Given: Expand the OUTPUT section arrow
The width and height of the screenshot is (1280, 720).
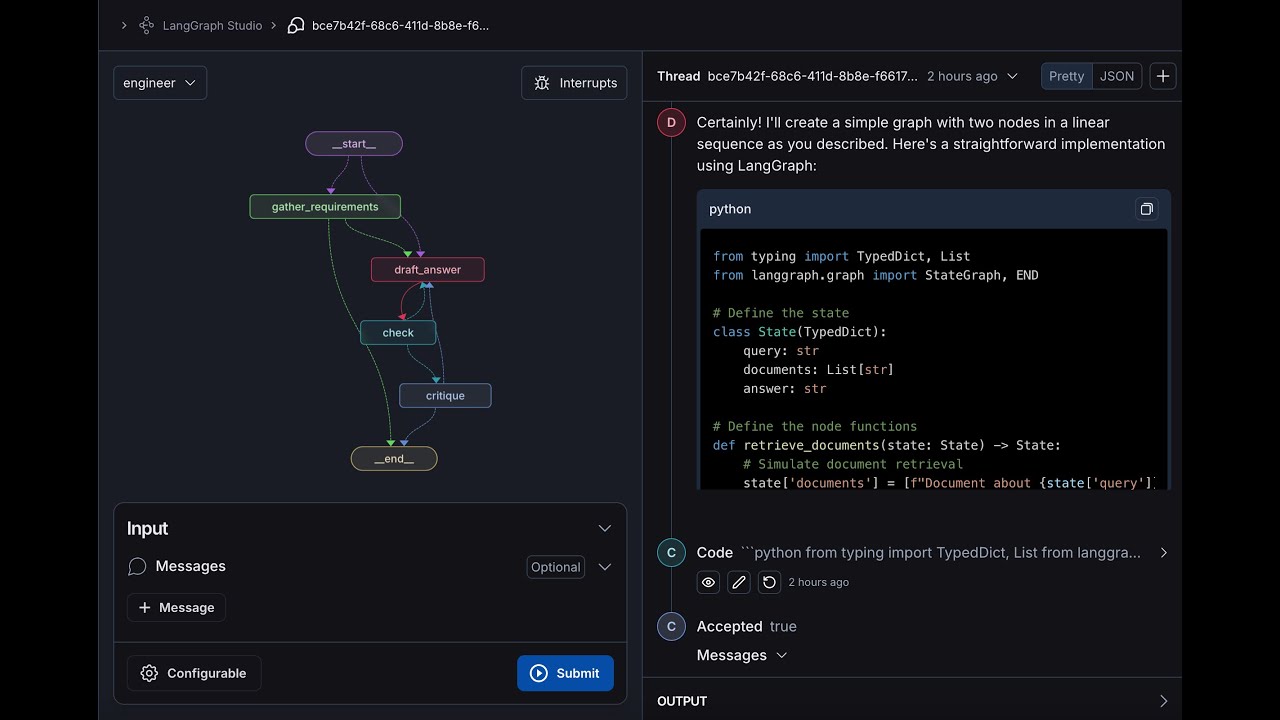Looking at the screenshot, I should click(1163, 701).
